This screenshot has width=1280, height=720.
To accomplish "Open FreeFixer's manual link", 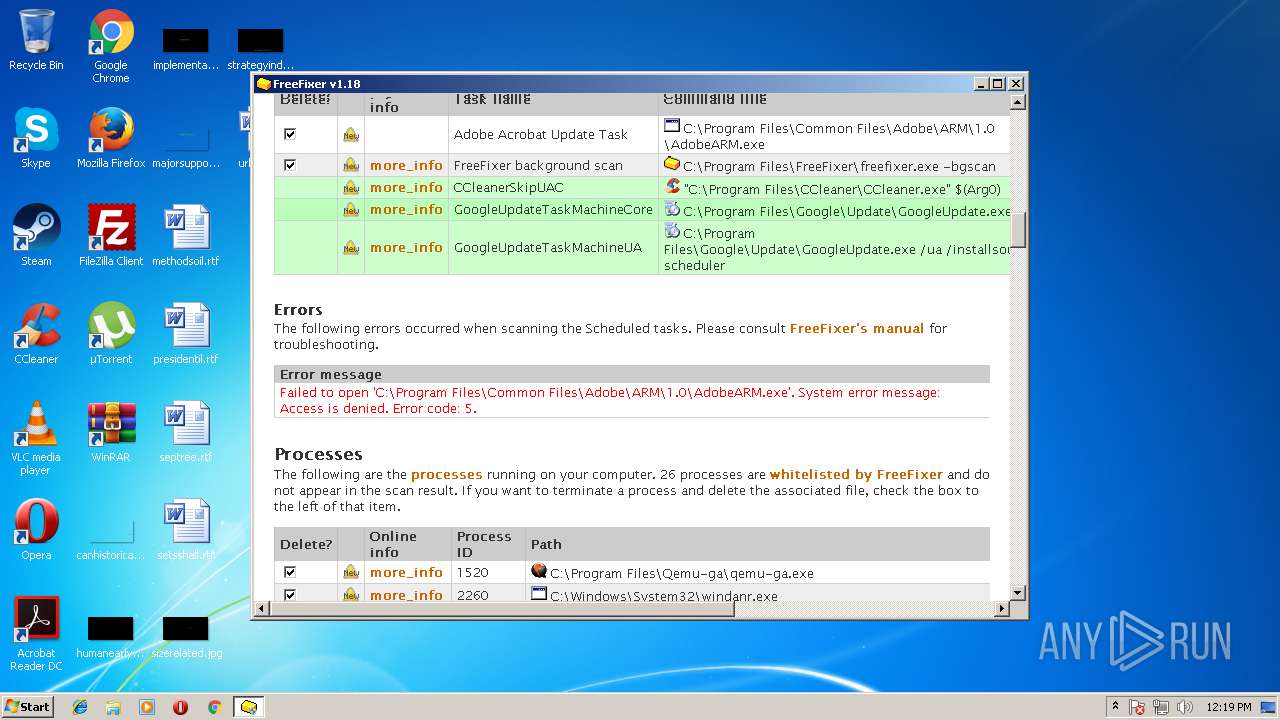I will click(x=857, y=328).
